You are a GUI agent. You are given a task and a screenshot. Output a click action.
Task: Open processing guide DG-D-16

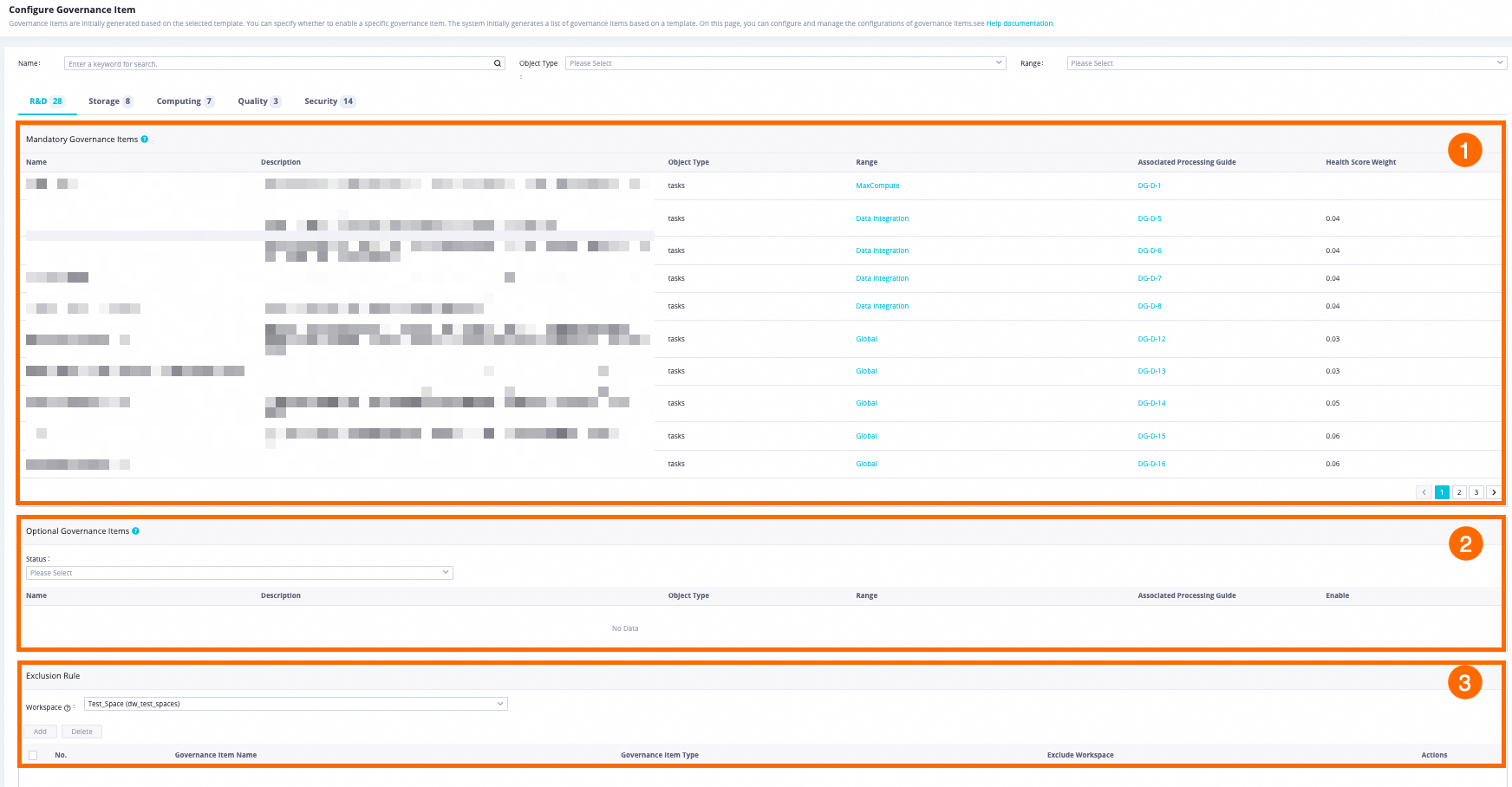tap(1151, 464)
